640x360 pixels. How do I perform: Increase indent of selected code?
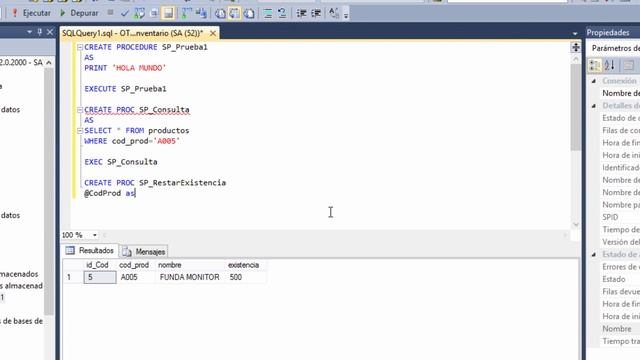coord(316,13)
